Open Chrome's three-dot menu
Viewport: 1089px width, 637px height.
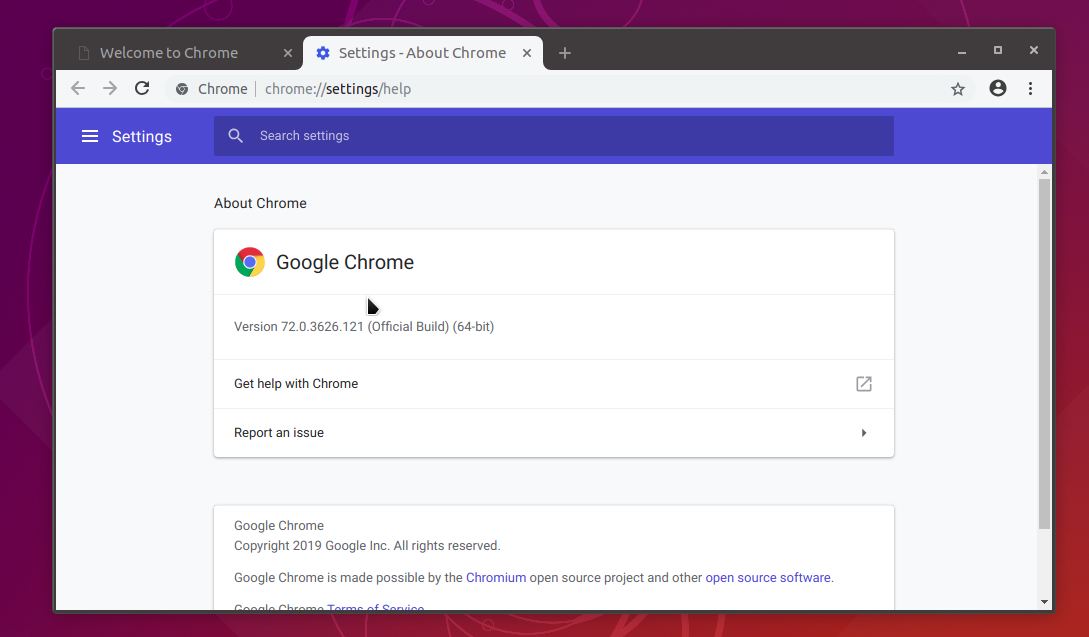point(1031,88)
